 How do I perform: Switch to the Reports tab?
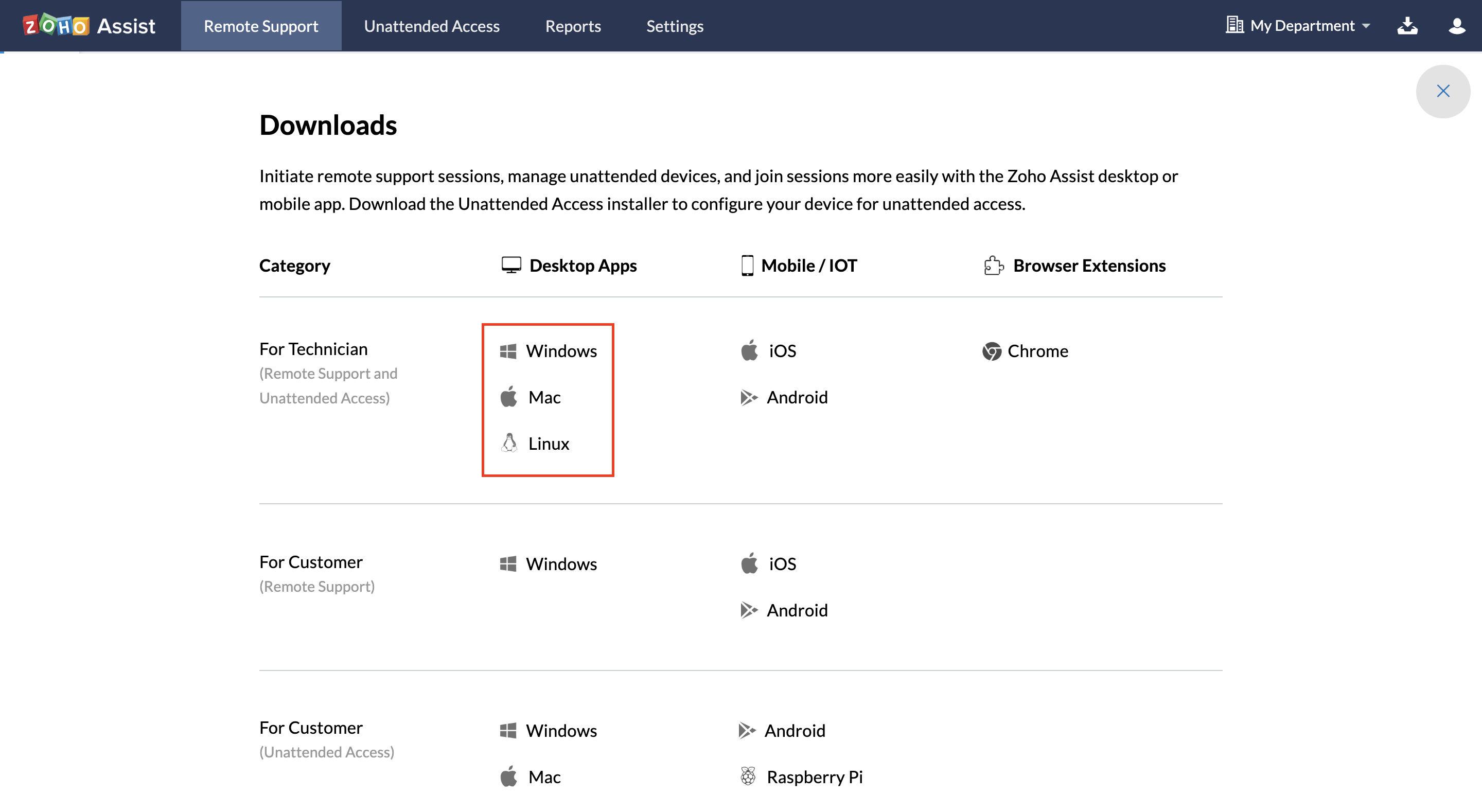[x=572, y=26]
